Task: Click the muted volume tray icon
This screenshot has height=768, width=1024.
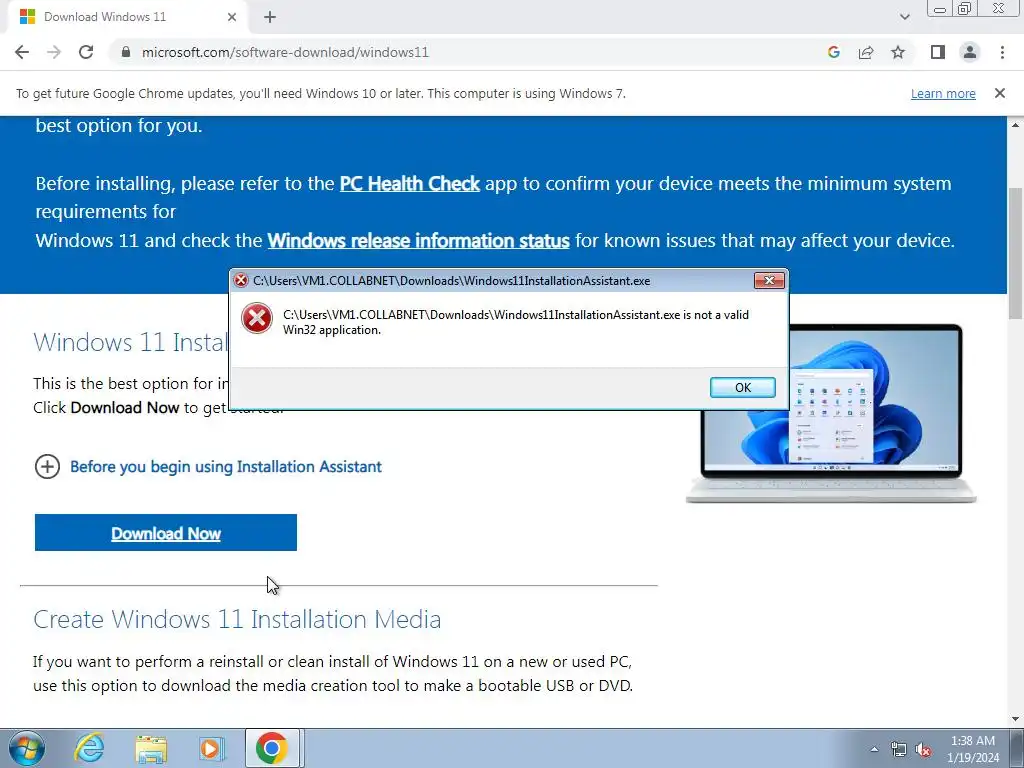Action: [x=923, y=749]
